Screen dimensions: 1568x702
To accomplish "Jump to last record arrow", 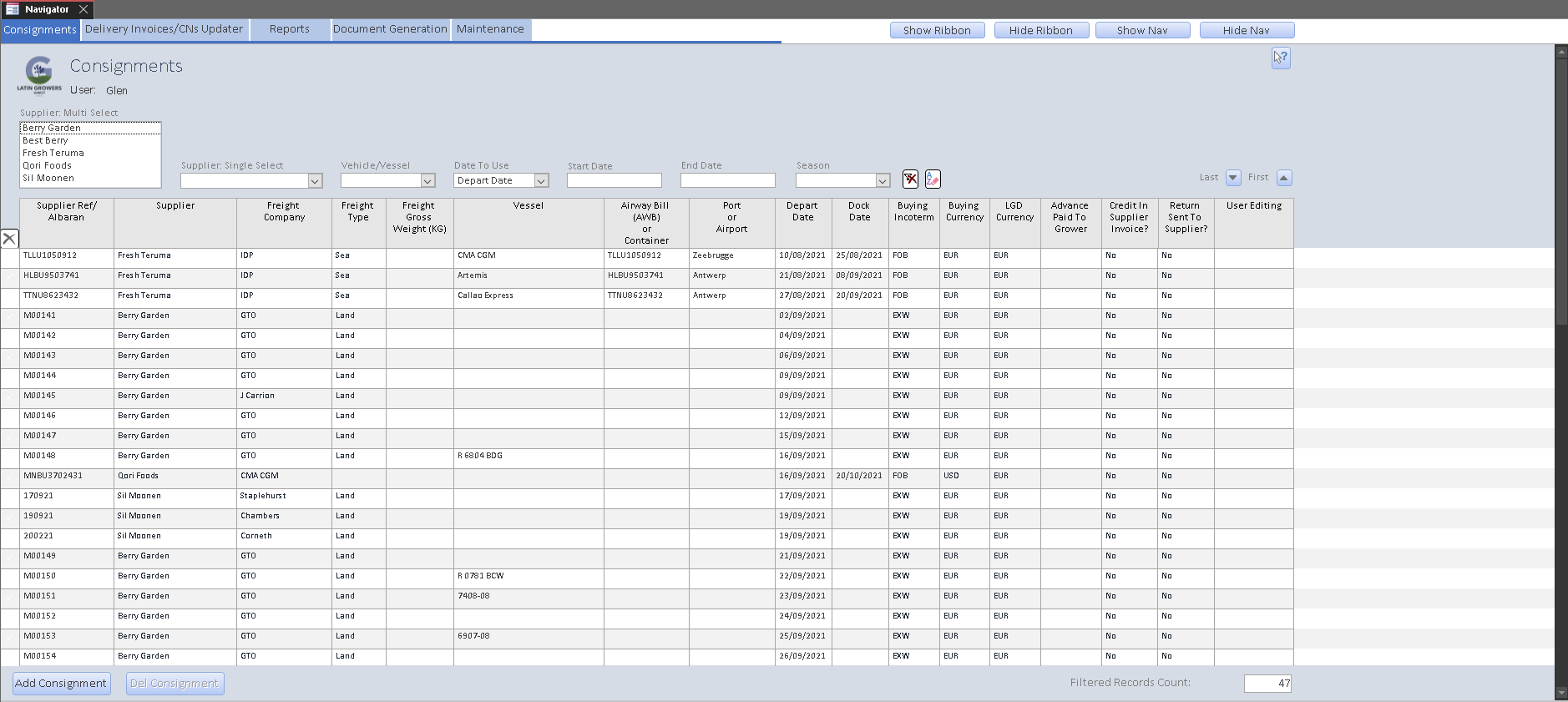I will tap(1233, 178).
